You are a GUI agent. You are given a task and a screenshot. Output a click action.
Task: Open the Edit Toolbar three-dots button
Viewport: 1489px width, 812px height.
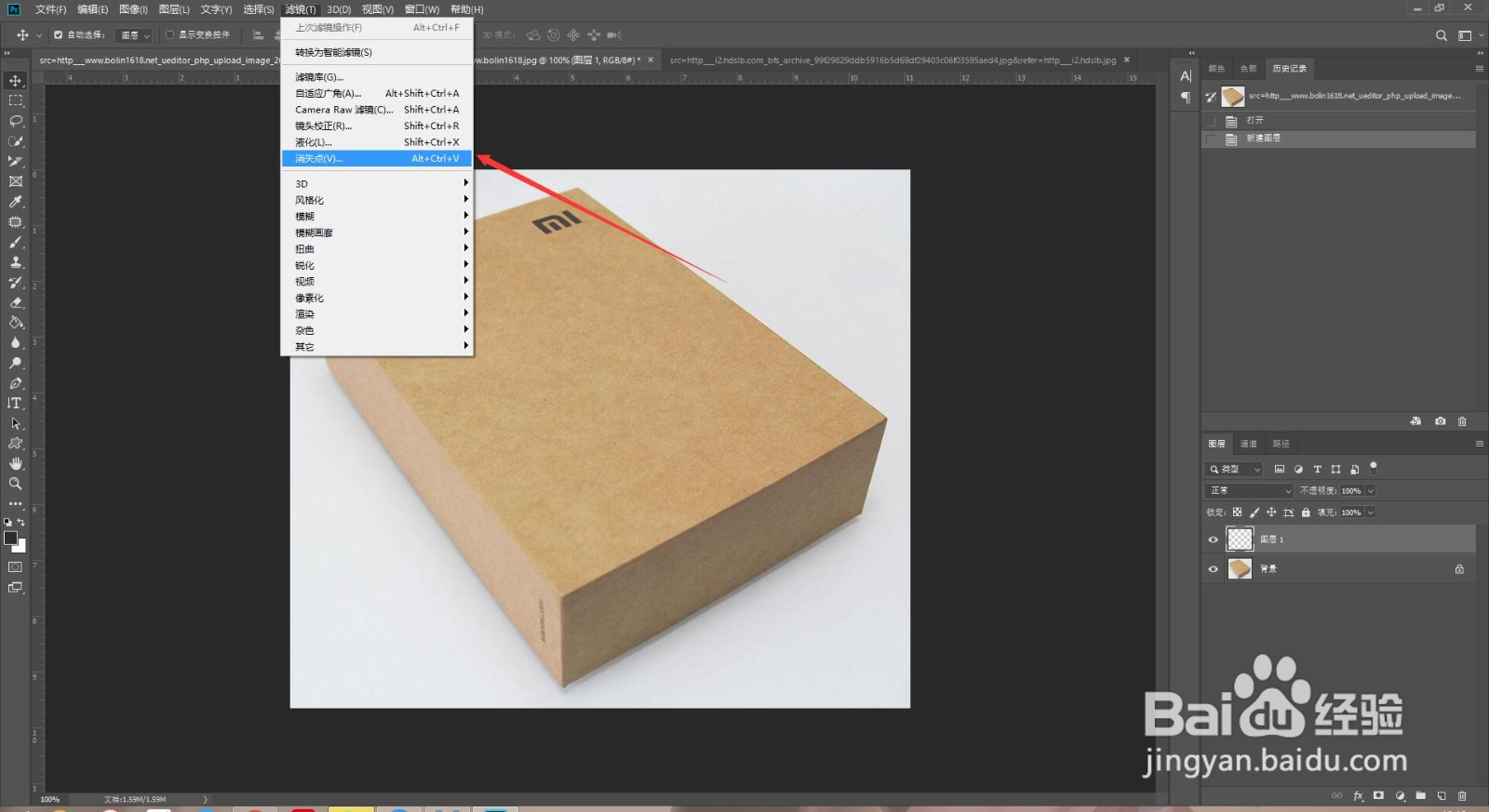(x=15, y=503)
